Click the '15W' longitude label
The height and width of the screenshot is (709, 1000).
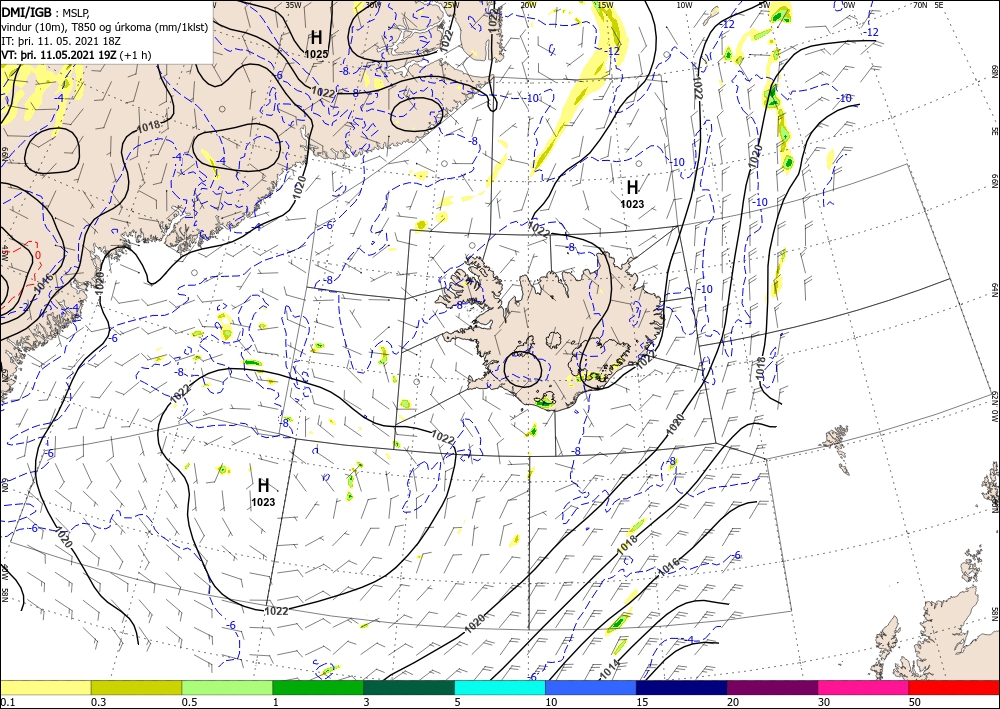coord(605,5)
